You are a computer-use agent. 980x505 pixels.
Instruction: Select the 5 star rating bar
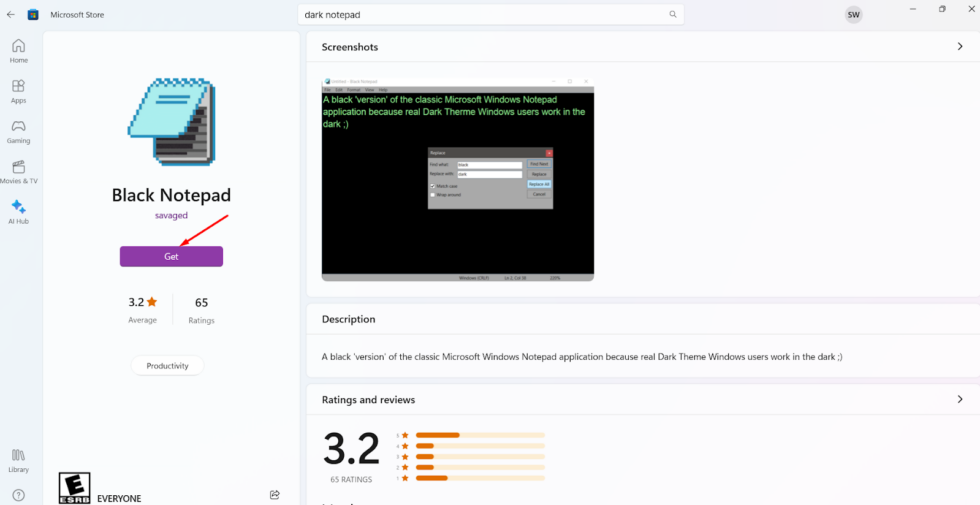pyautogui.click(x=480, y=435)
